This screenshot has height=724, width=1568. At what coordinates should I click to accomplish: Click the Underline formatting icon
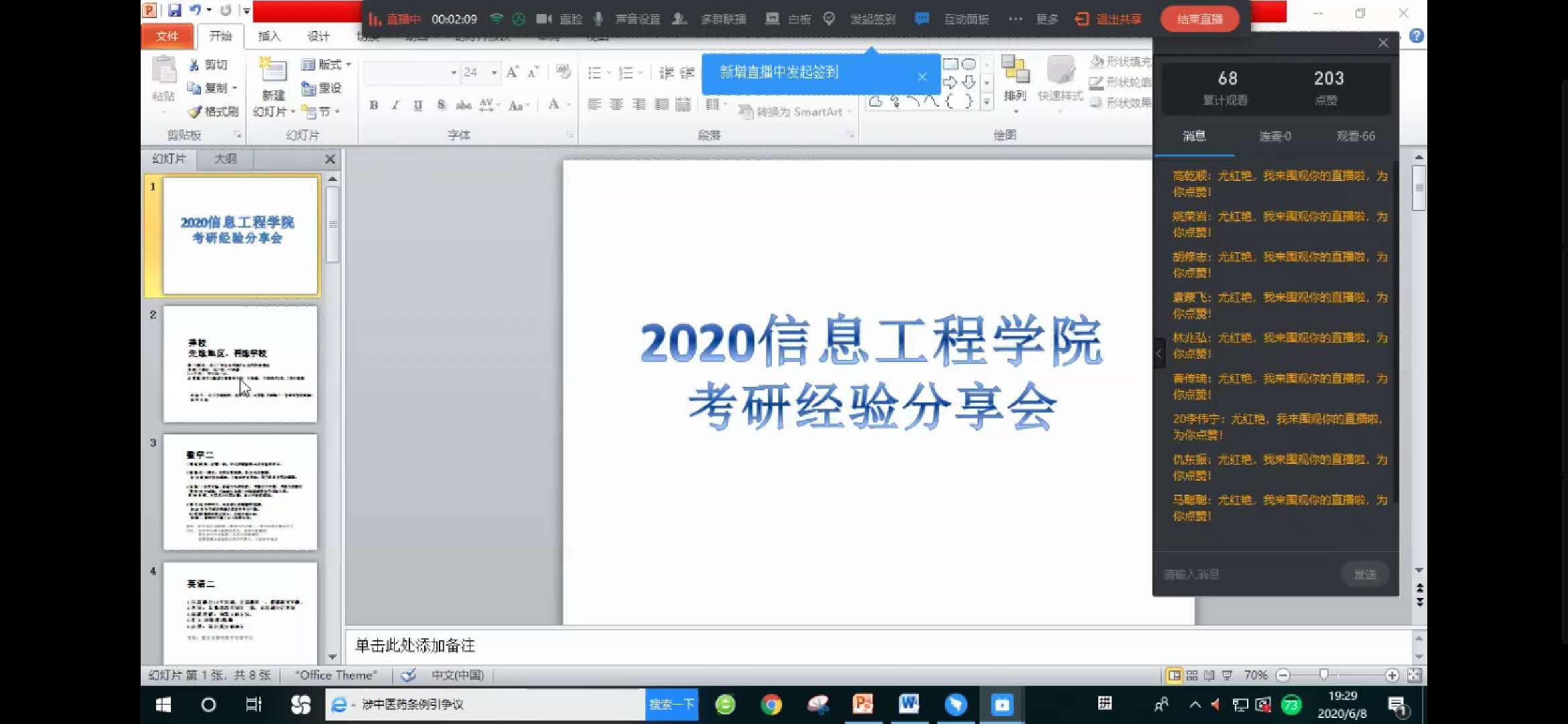(x=418, y=105)
